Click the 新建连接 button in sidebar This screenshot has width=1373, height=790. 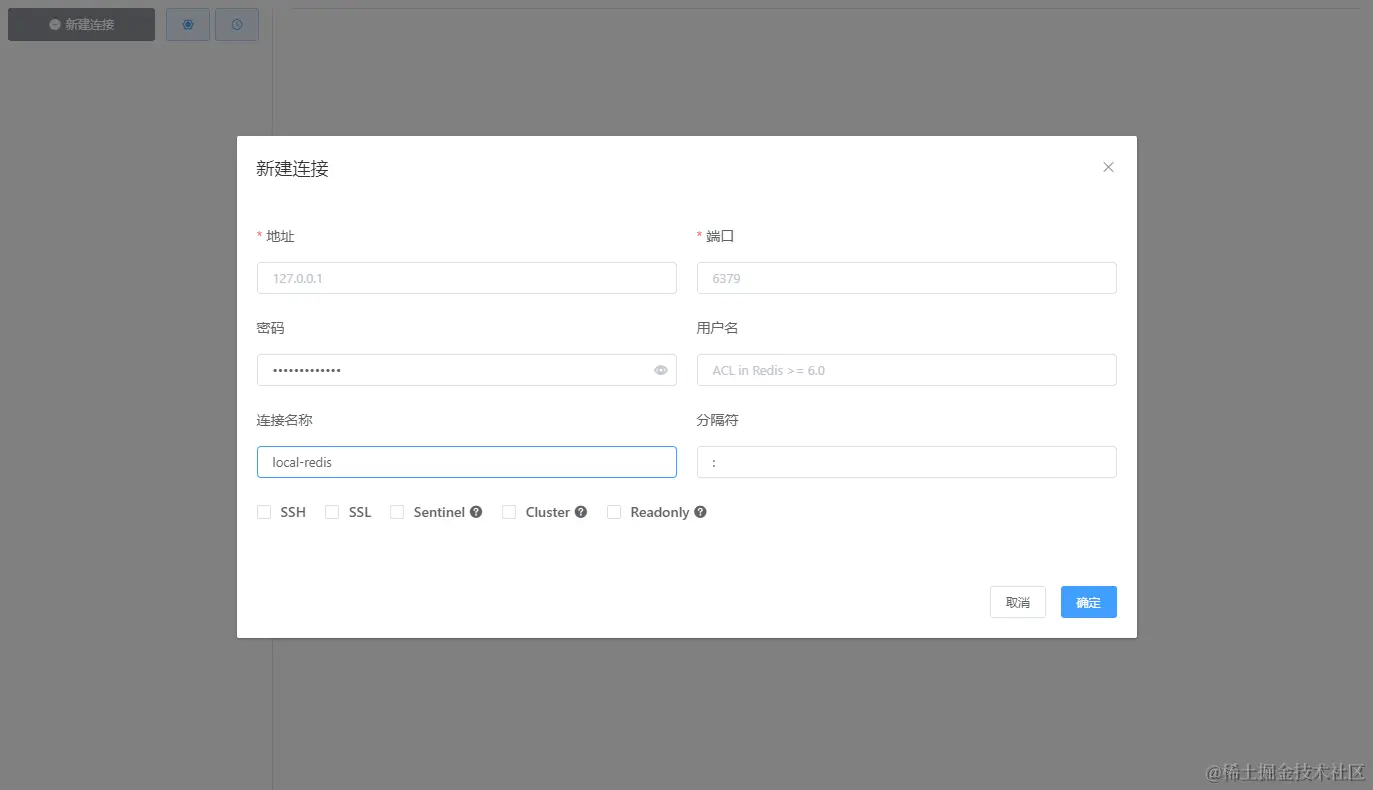point(81,24)
